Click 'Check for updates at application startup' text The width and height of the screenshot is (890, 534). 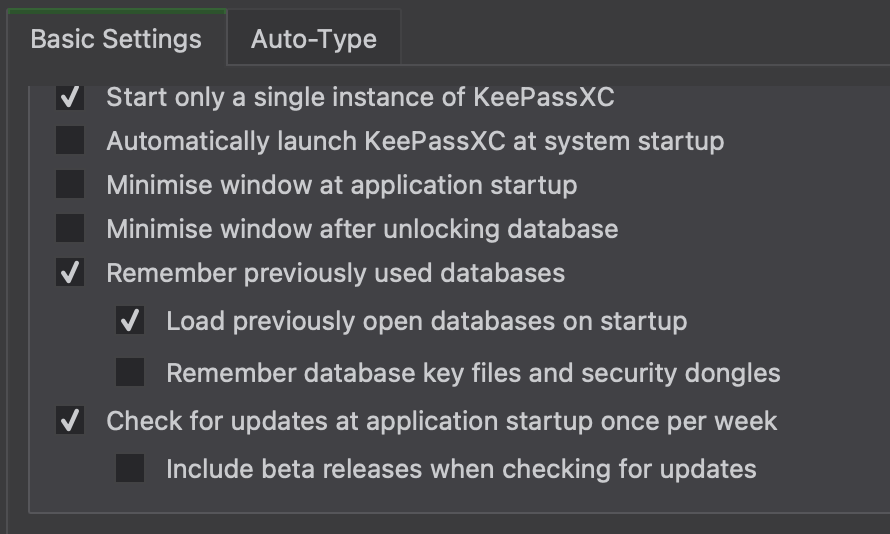coord(441,421)
